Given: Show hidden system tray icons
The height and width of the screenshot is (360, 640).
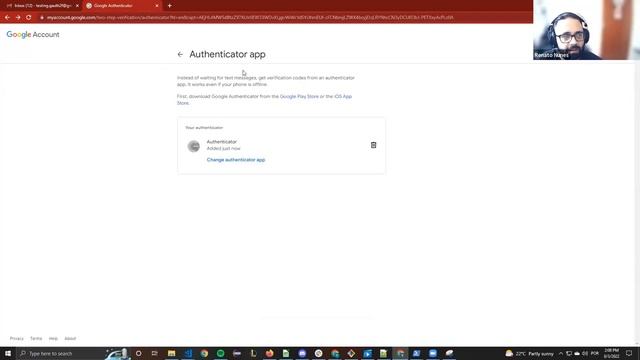Looking at the screenshot, I should 561,353.
